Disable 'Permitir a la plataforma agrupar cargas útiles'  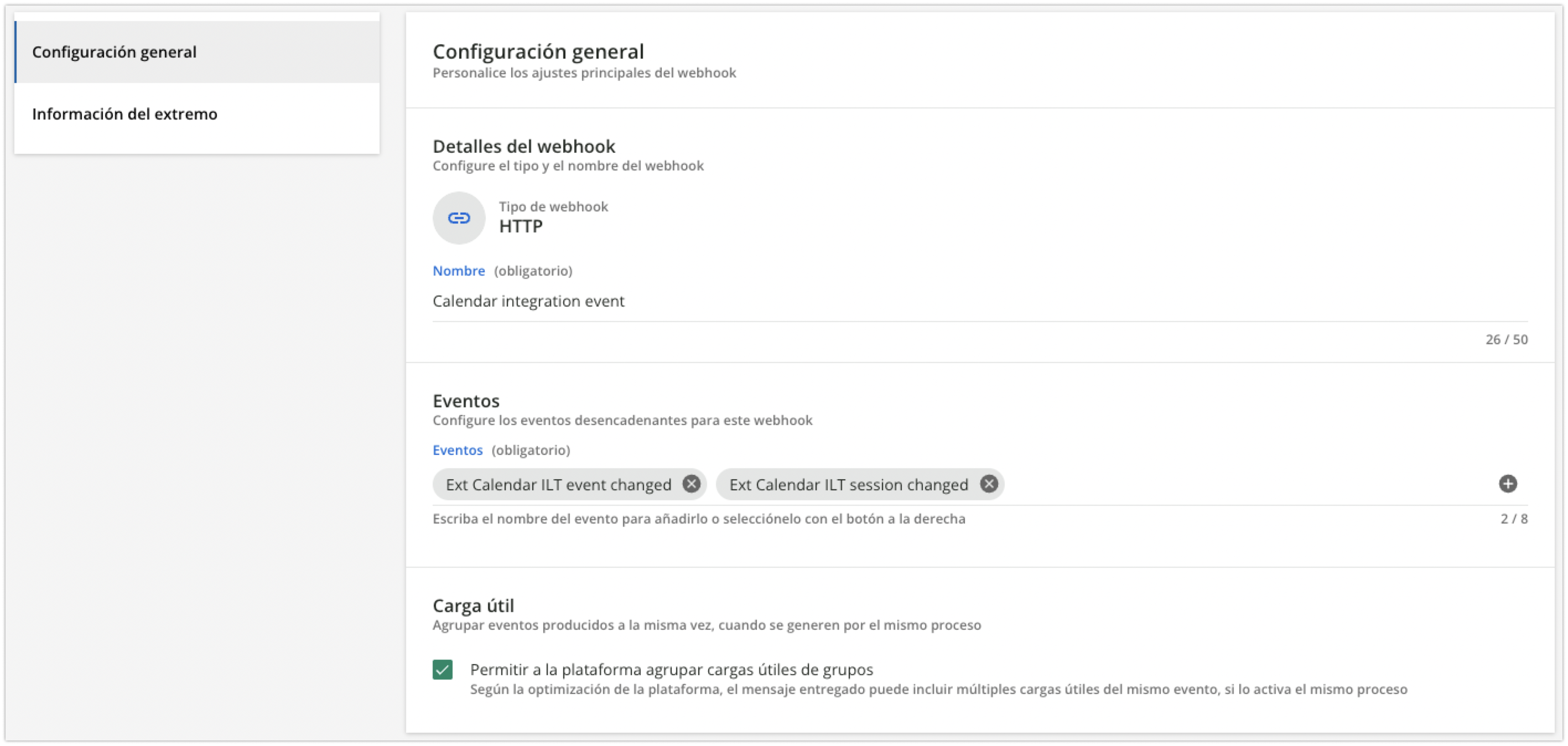click(x=444, y=670)
